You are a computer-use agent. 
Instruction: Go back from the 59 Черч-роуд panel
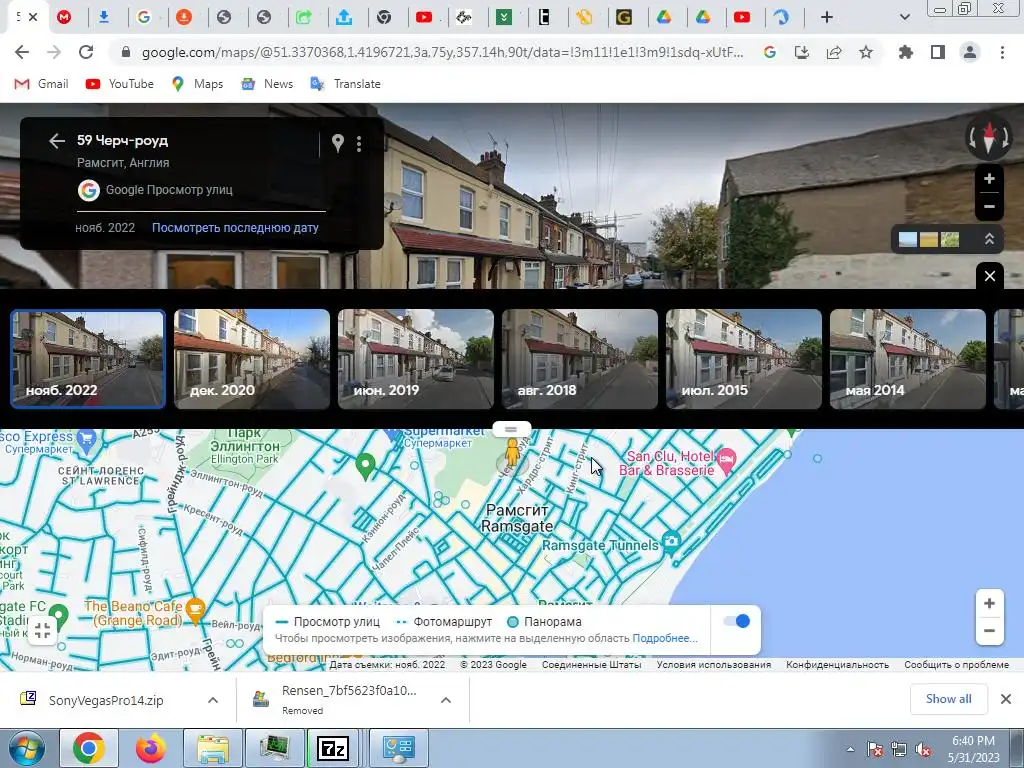57,140
